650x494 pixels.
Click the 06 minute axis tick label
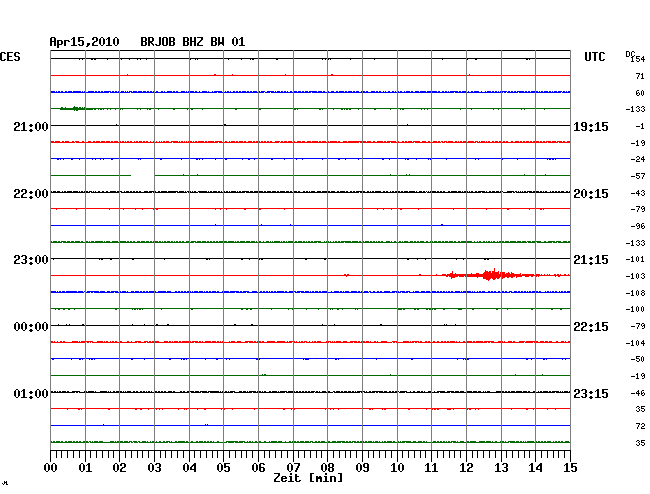click(x=258, y=468)
